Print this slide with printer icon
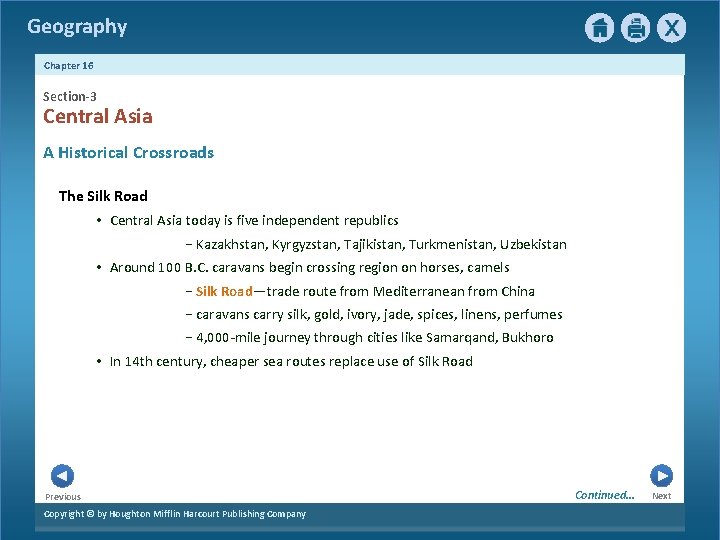The width and height of the screenshot is (720, 540). [636, 28]
